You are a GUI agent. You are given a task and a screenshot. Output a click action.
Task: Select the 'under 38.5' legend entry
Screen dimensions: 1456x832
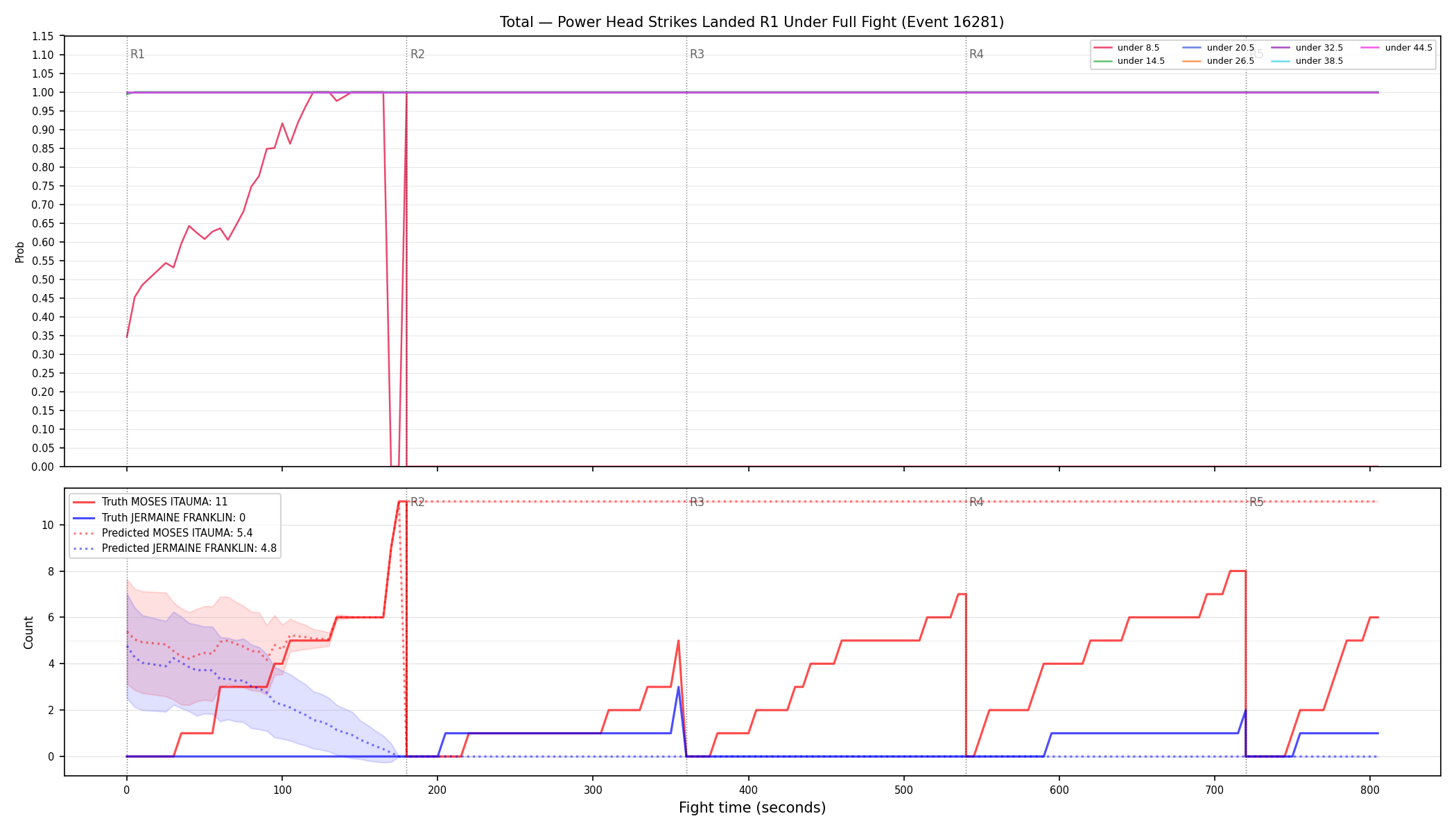click(x=1307, y=61)
